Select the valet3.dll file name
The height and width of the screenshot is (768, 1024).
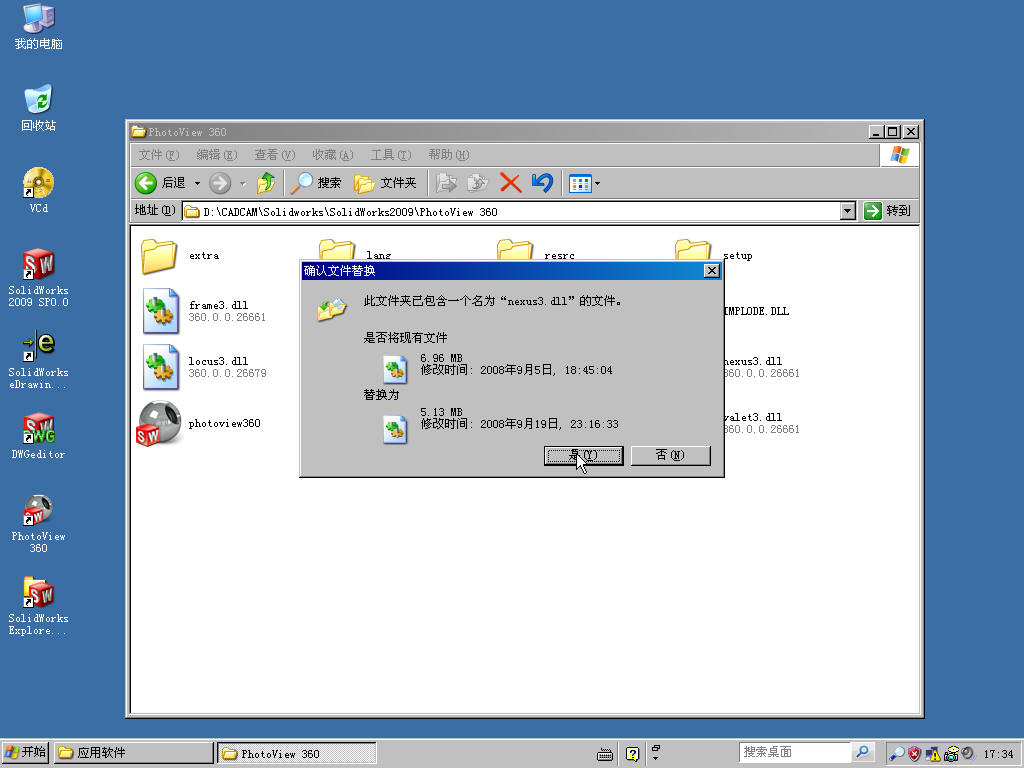[x=753, y=417]
